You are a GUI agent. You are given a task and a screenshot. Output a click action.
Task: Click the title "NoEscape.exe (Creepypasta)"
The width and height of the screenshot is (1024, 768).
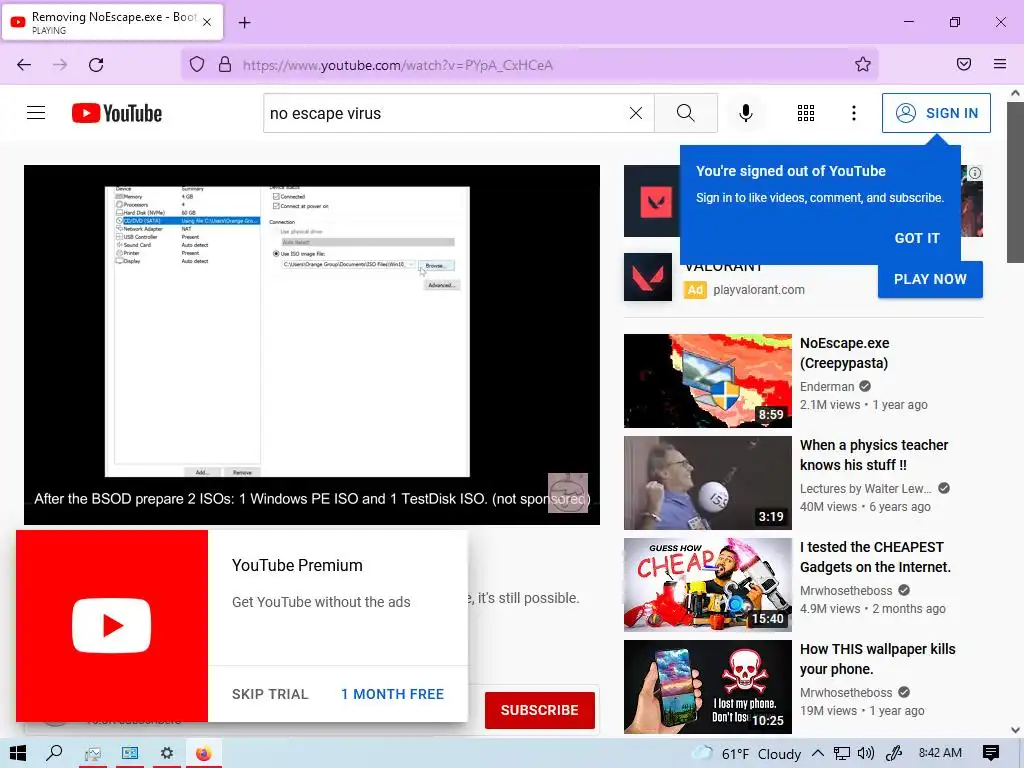pos(844,353)
